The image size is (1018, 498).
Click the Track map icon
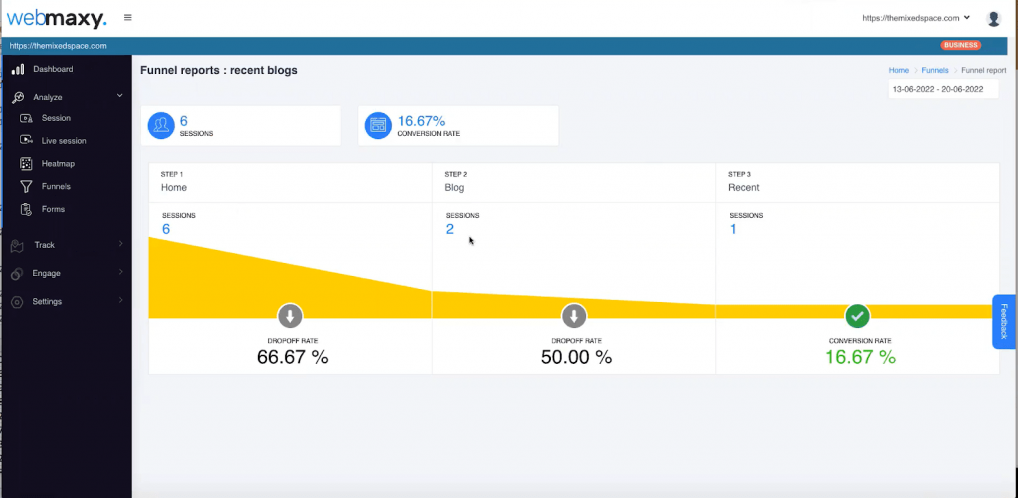(18, 245)
